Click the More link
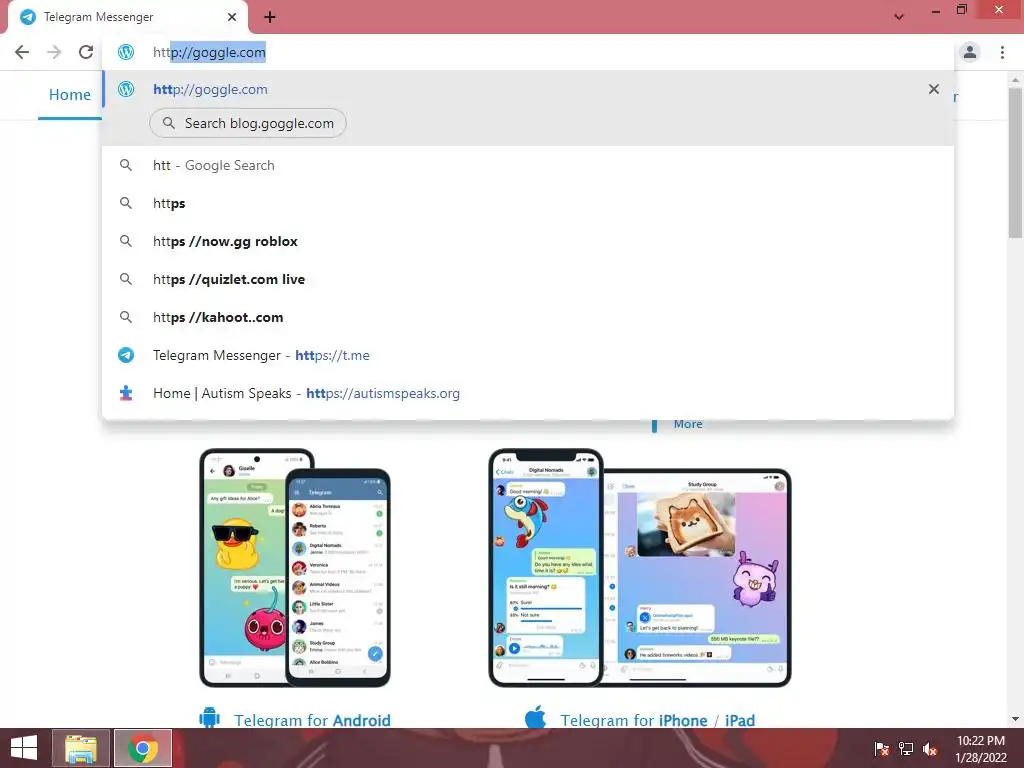 688,424
